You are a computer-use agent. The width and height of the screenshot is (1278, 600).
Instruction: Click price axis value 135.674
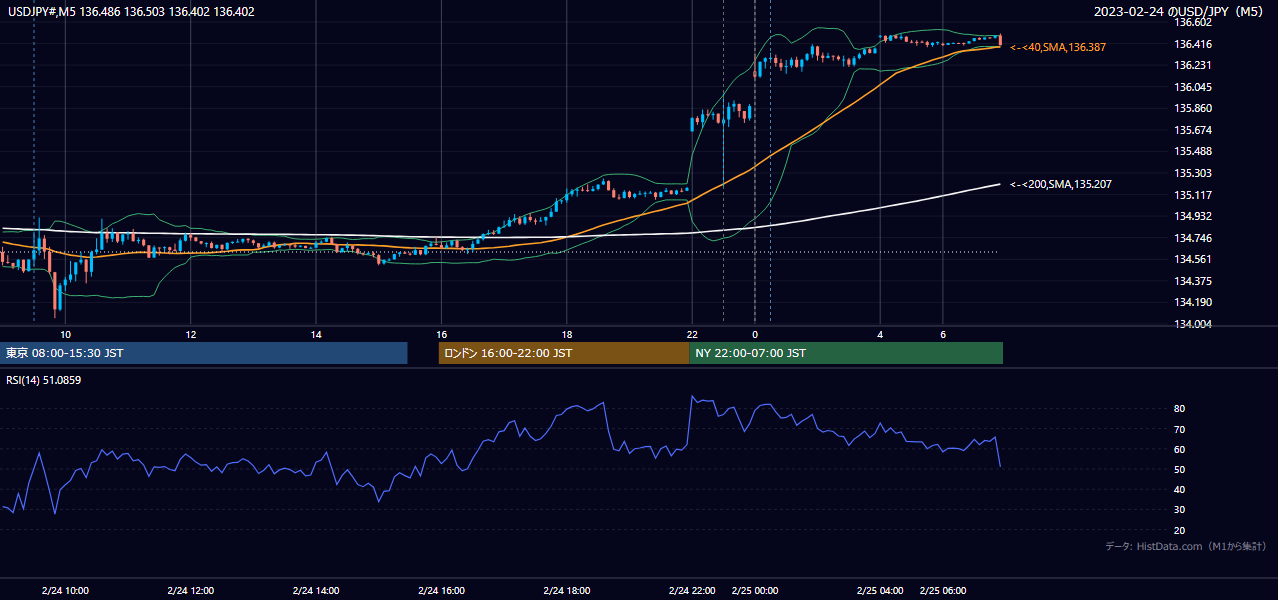point(1193,130)
